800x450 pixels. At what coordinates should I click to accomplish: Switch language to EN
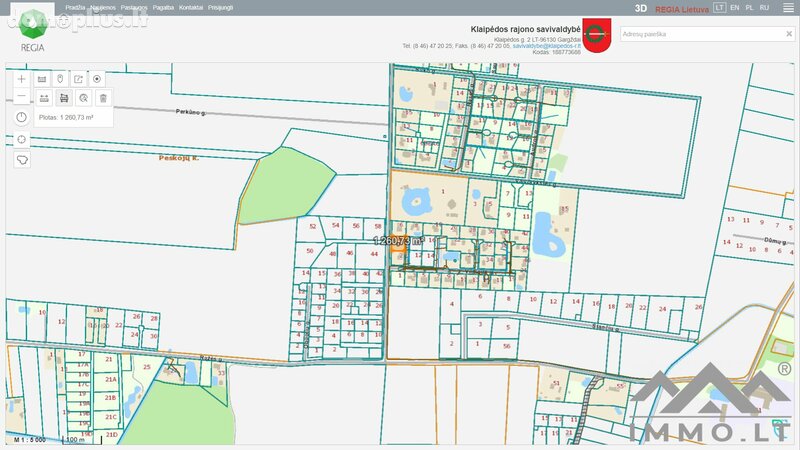735,8
